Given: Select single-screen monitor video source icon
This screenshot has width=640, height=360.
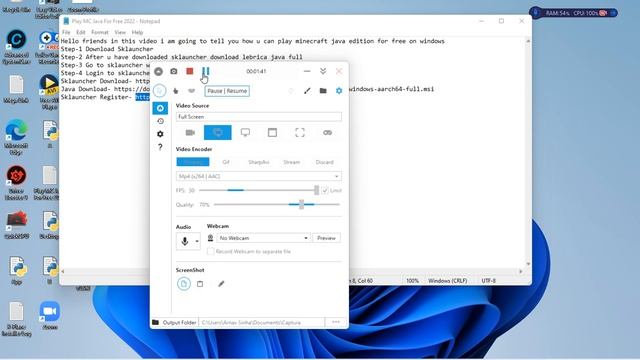Looking at the screenshot, I should point(245,133).
